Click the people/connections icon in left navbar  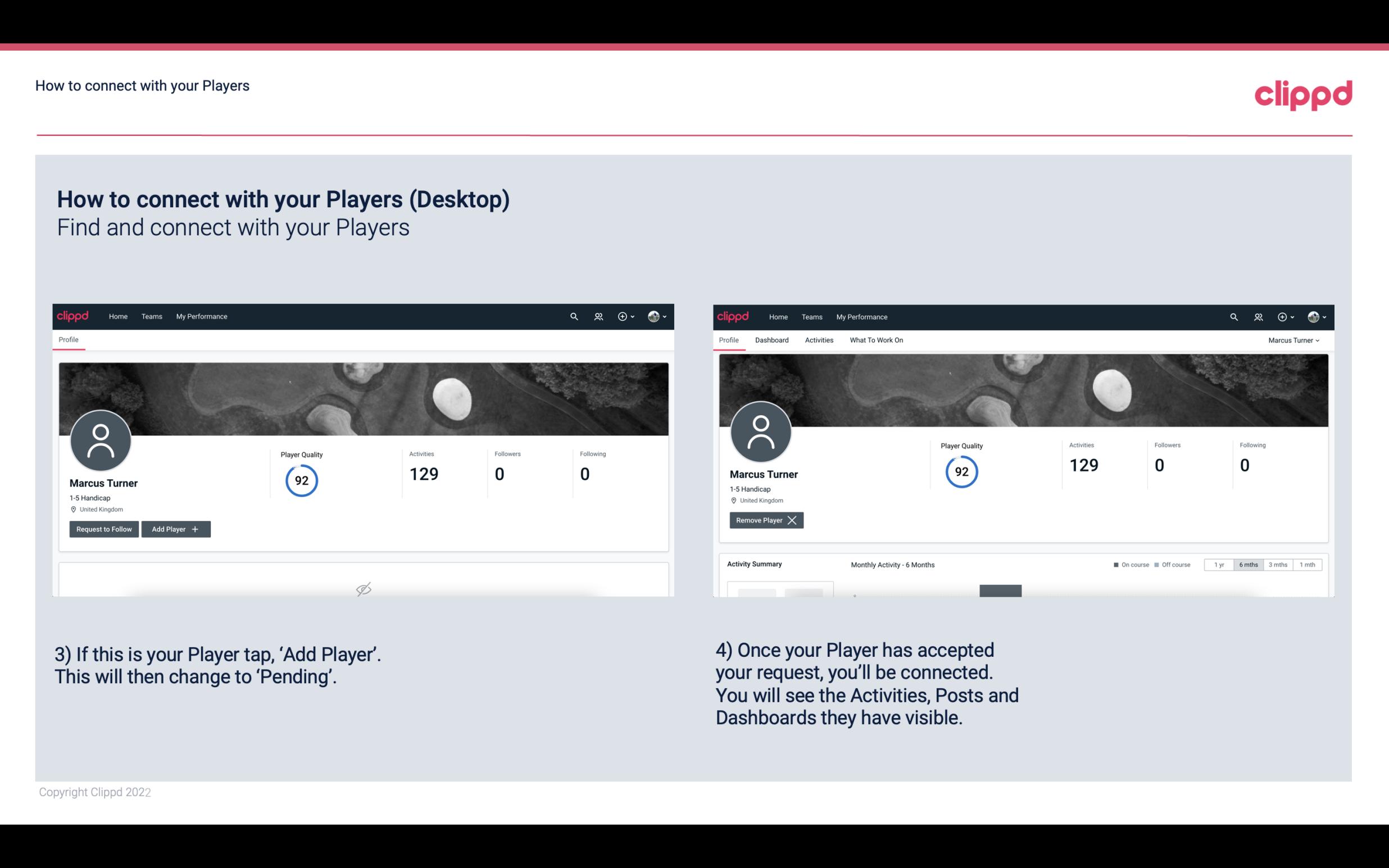pos(597,317)
